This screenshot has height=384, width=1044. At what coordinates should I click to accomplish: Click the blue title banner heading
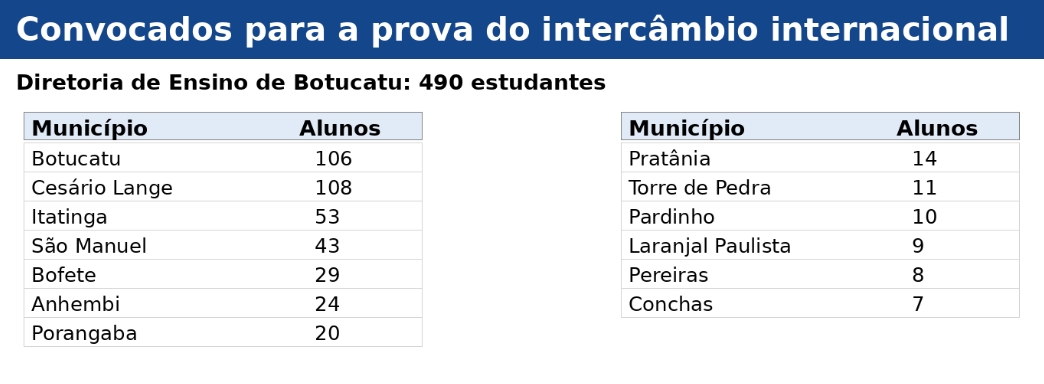tap(512, 29)
